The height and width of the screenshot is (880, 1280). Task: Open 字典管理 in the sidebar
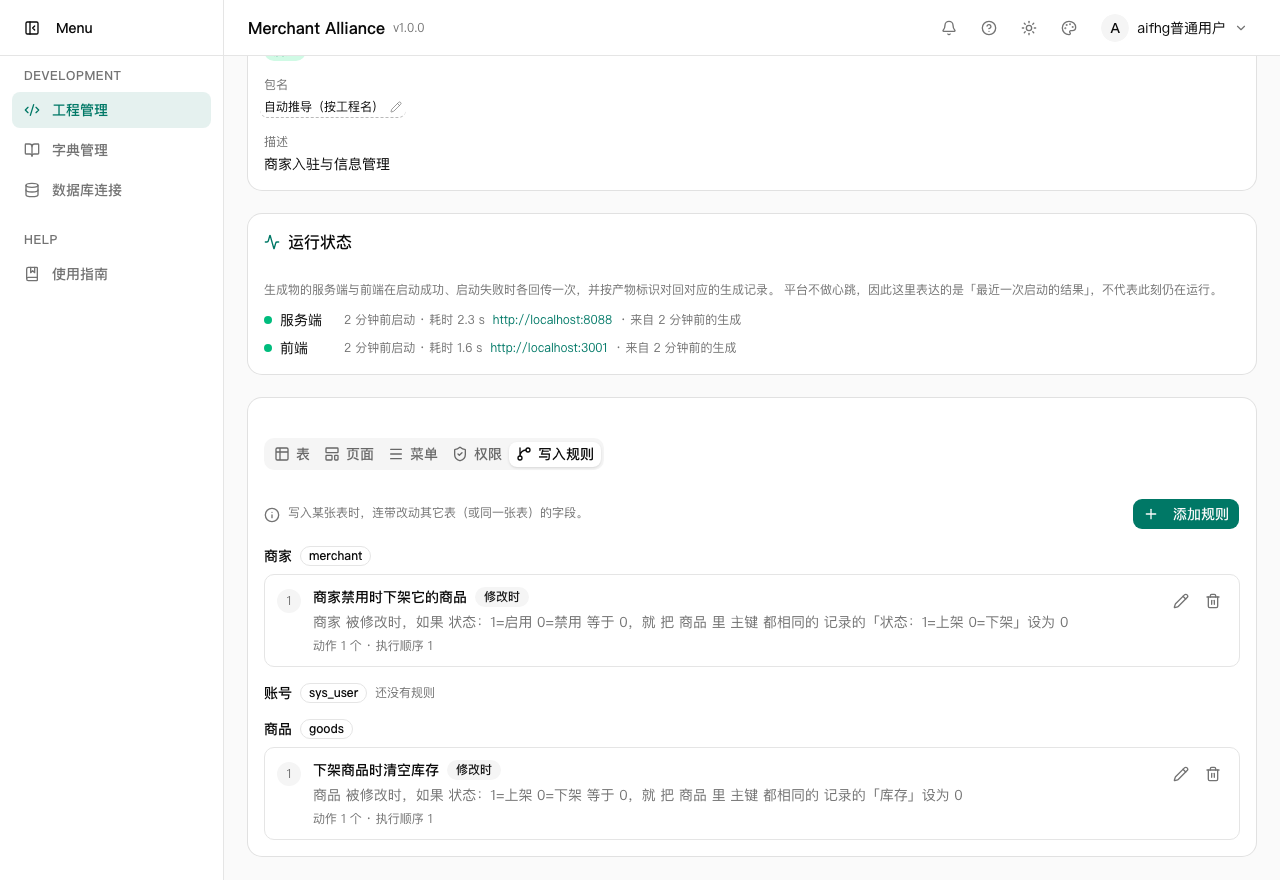[111, 150]
